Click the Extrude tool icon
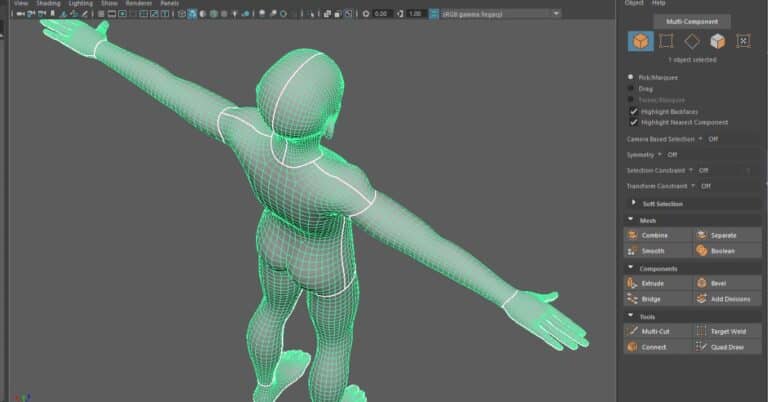 tap(632, 283)
